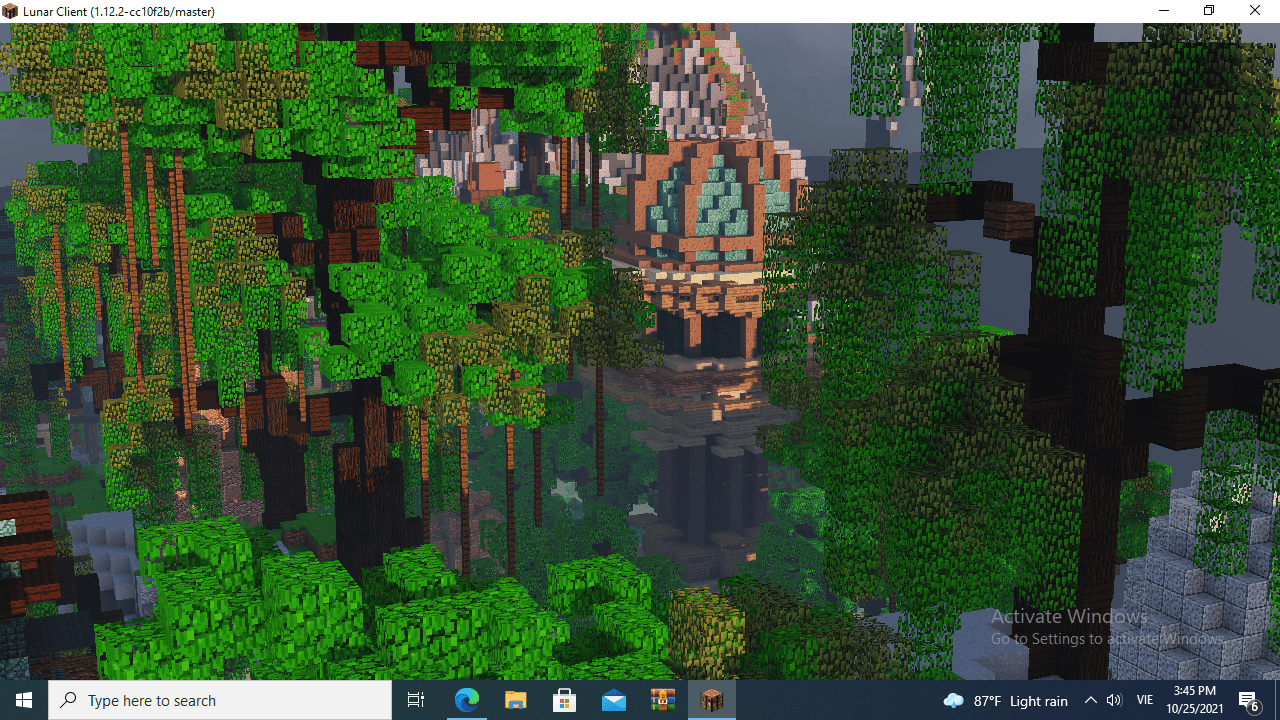1280x720 pixels.
Task: Open the weather widget showing Light rain
Action: pyautogui.click(x=1006, y=700)
